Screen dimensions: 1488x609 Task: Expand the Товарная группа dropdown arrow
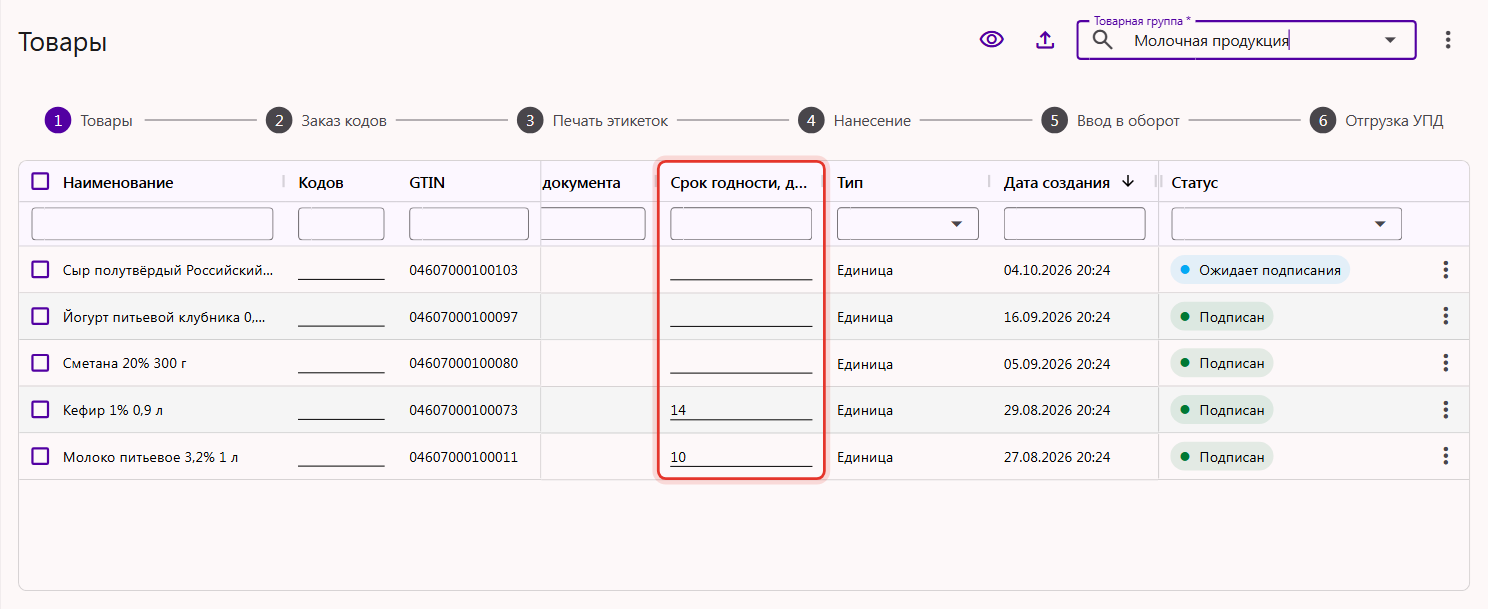(1389, 40)
